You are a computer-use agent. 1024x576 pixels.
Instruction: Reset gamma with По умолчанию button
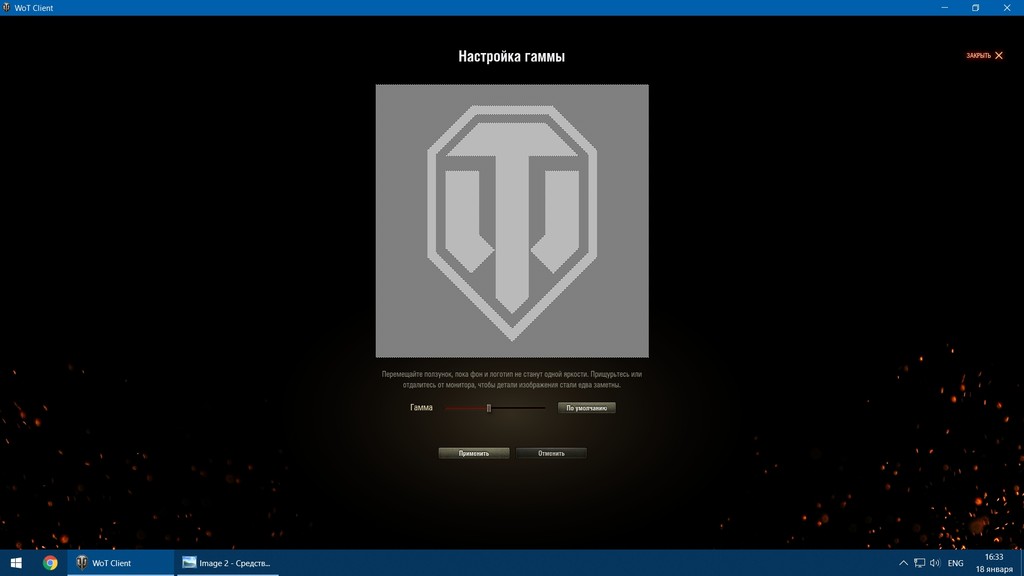pos(586,408)
